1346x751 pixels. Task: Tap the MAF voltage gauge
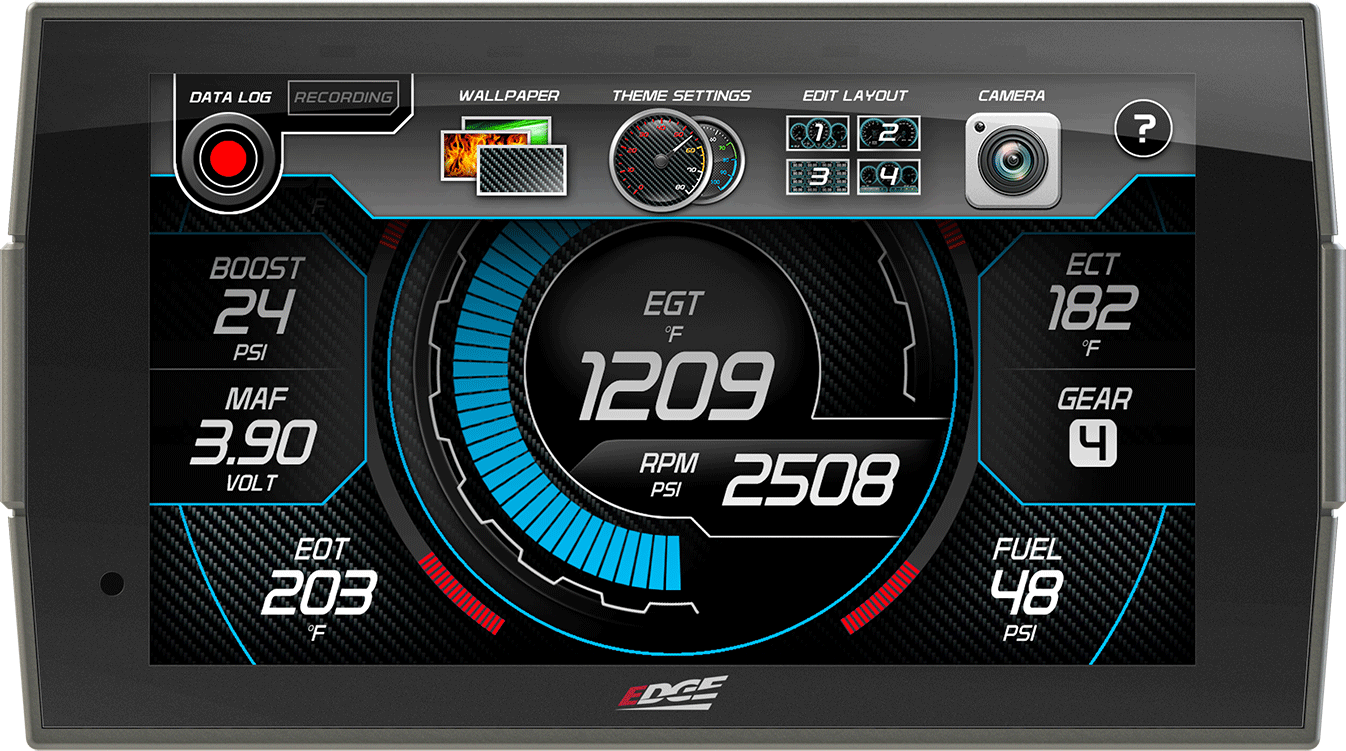click(x=253, y=437)
